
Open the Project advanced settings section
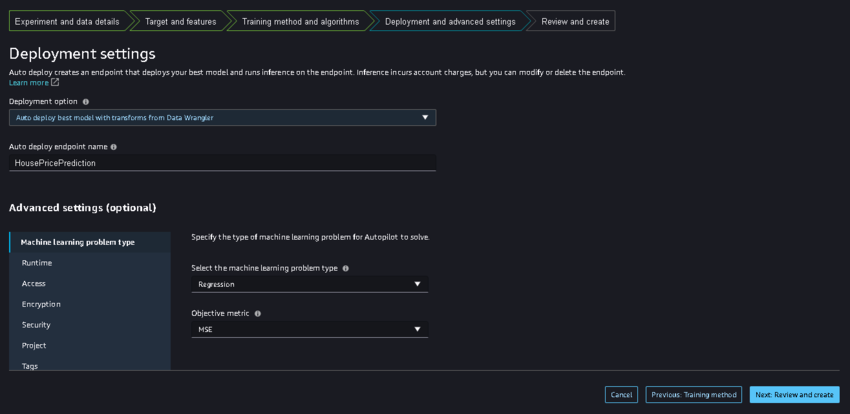pos(90,345)
